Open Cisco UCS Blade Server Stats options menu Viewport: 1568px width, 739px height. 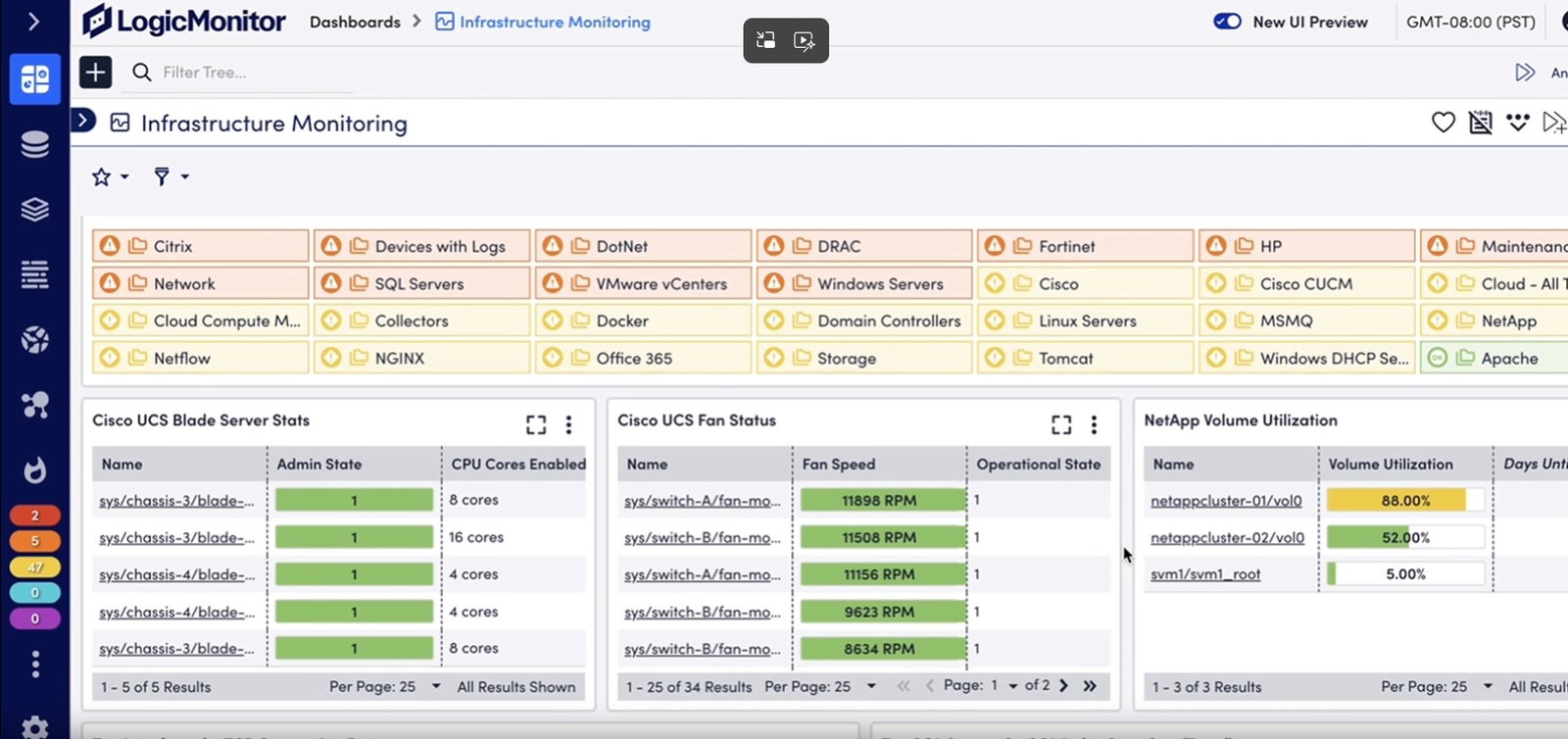pos(568,424)
